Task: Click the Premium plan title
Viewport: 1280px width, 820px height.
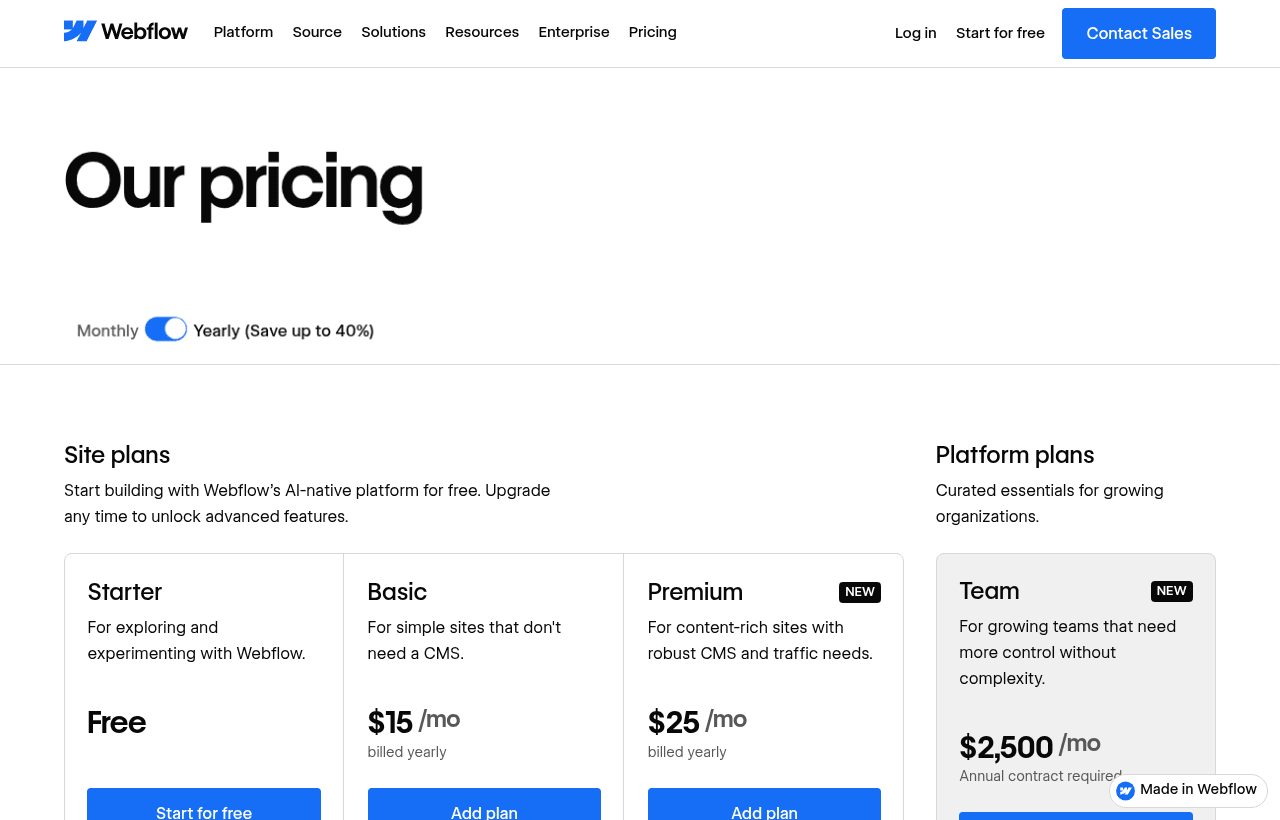Action: 695,592
